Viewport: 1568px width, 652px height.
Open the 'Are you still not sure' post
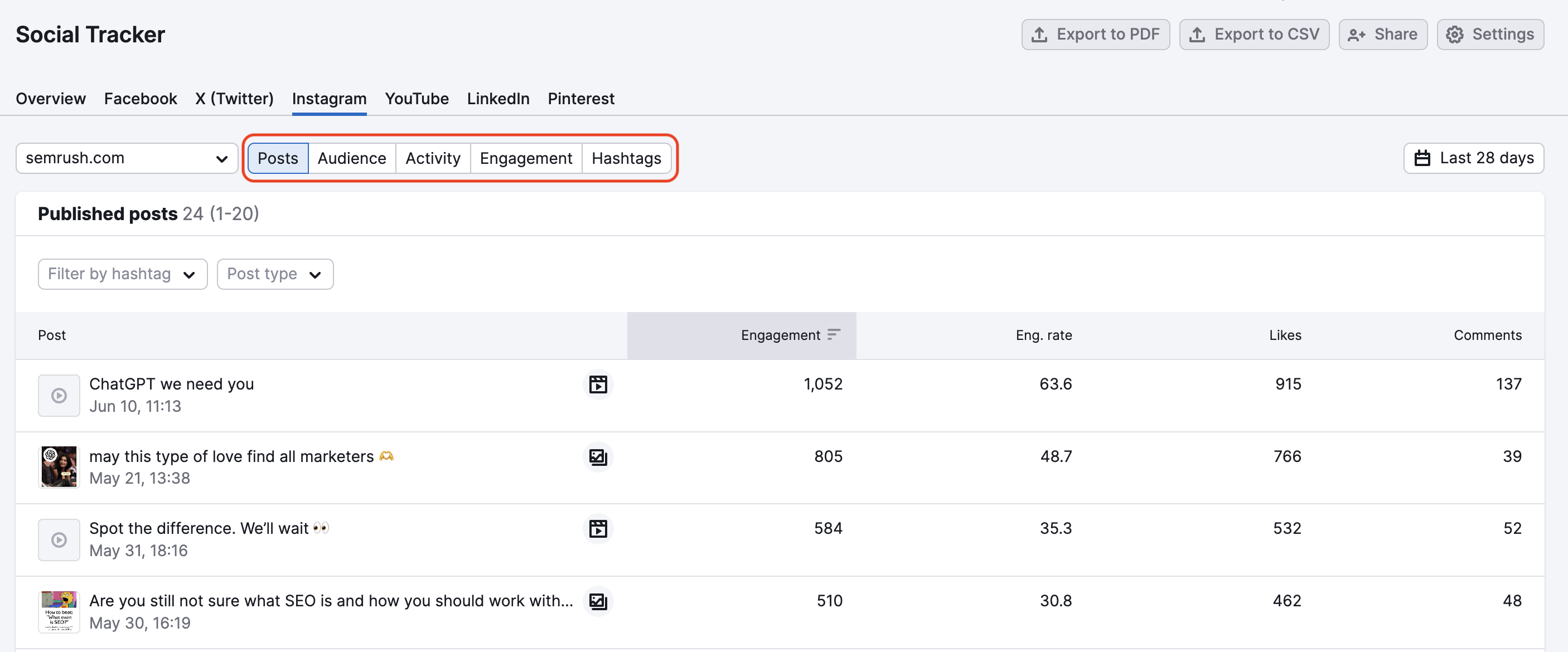tap(331, 601)
